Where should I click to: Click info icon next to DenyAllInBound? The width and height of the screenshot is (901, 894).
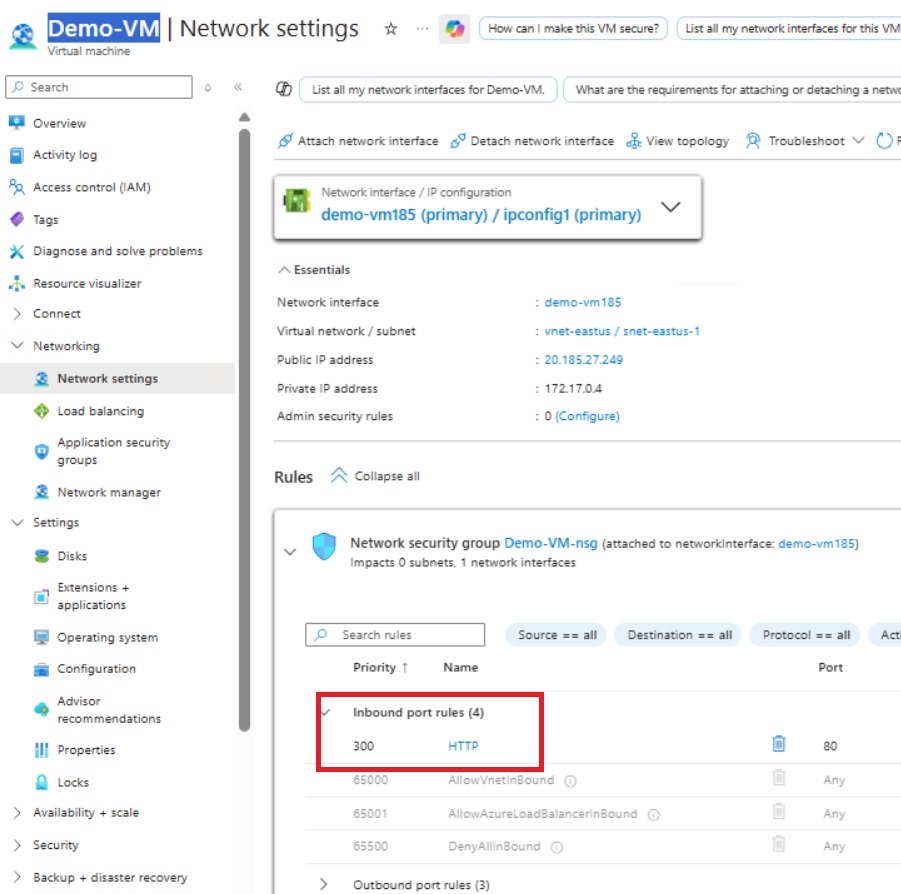click(x=556, y=847)
